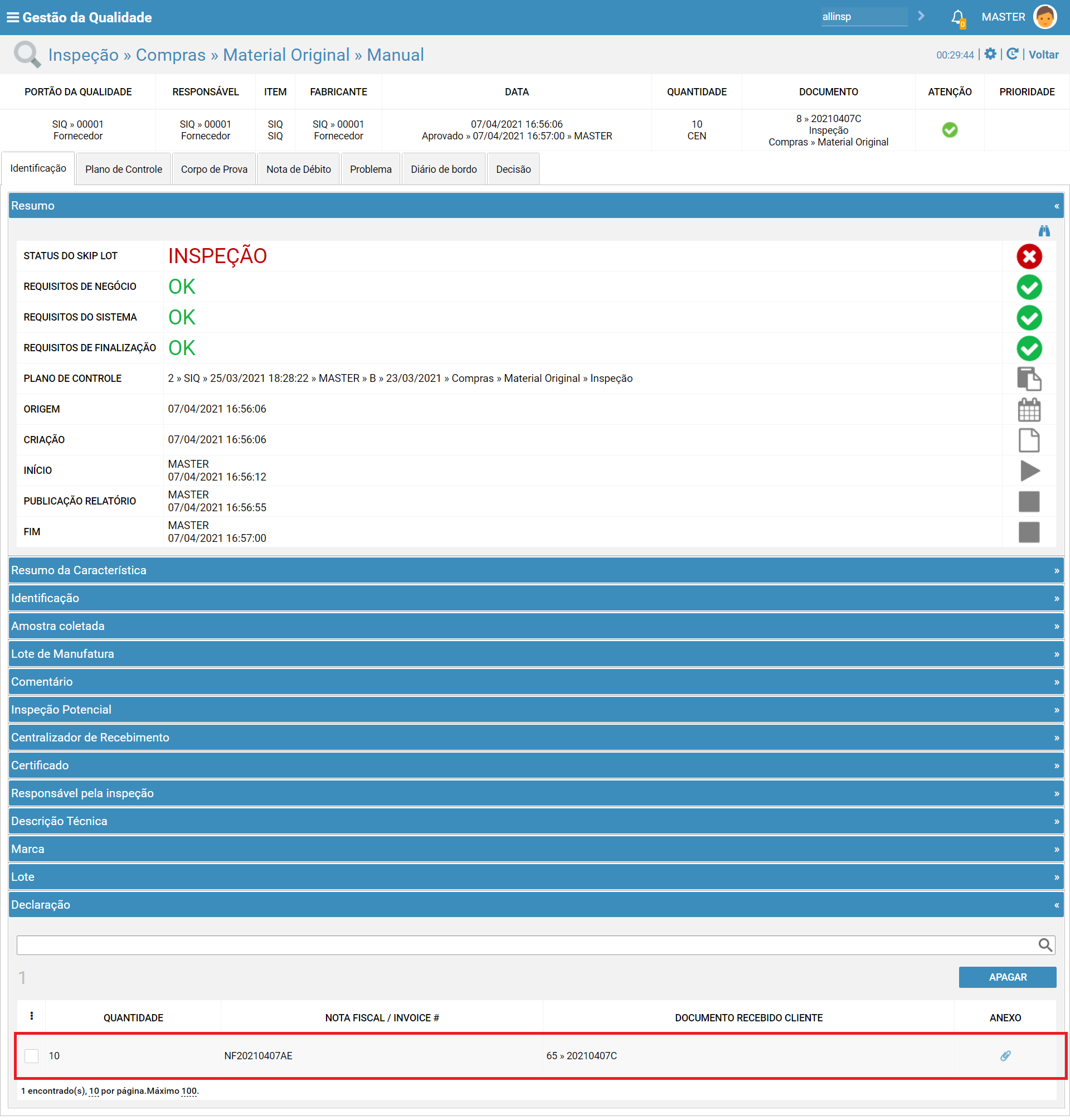Viewport: 1070px width, 1120px height.
Task: Click the search magnifier in Declaração filter
Action: click(1045, 945)
